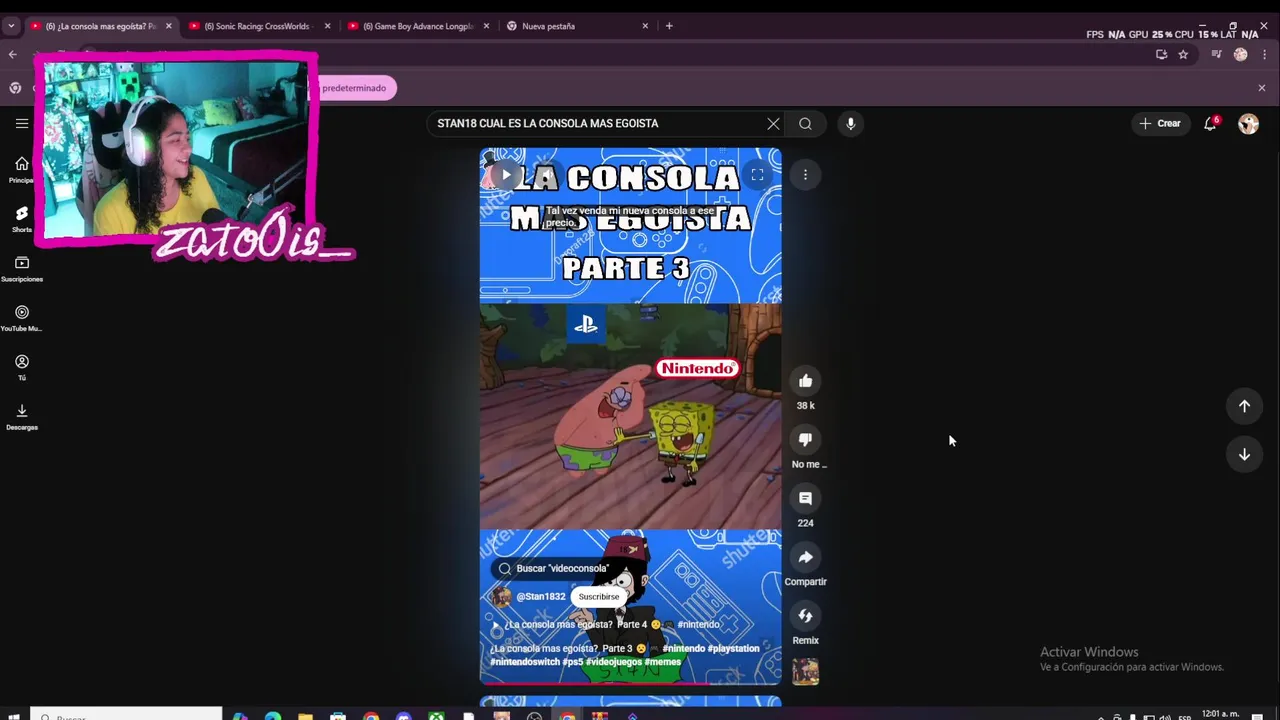Open the 224 comments panel

click(805, 498)
